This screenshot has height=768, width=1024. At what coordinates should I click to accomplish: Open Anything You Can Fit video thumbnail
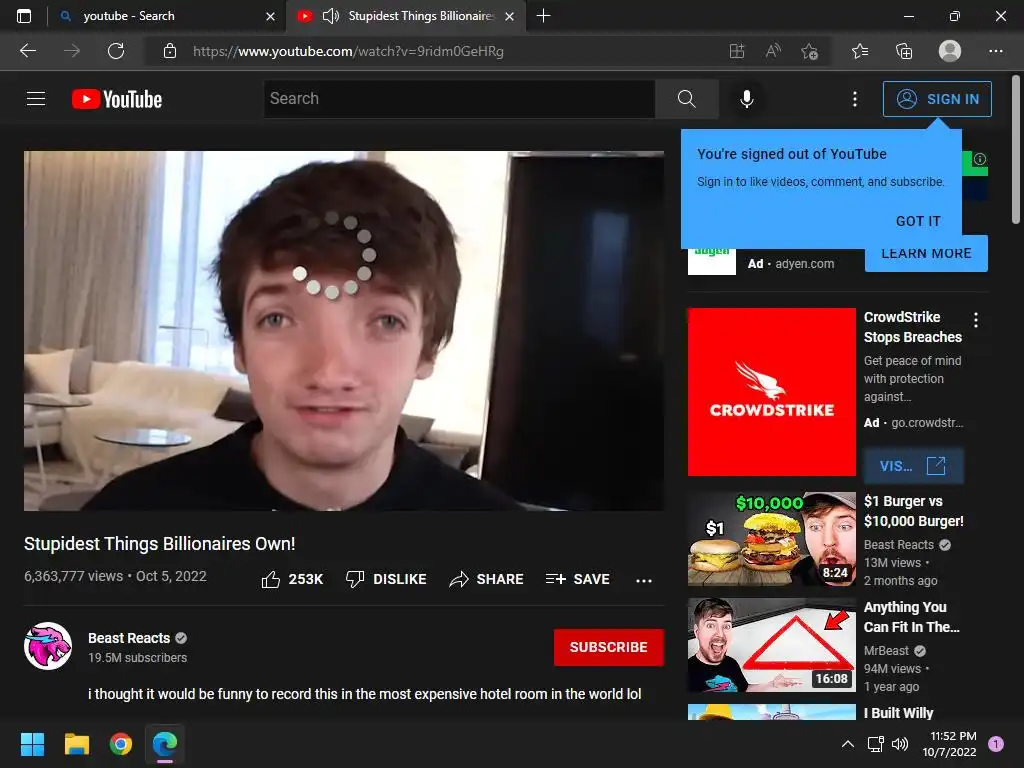pos(771,645)
